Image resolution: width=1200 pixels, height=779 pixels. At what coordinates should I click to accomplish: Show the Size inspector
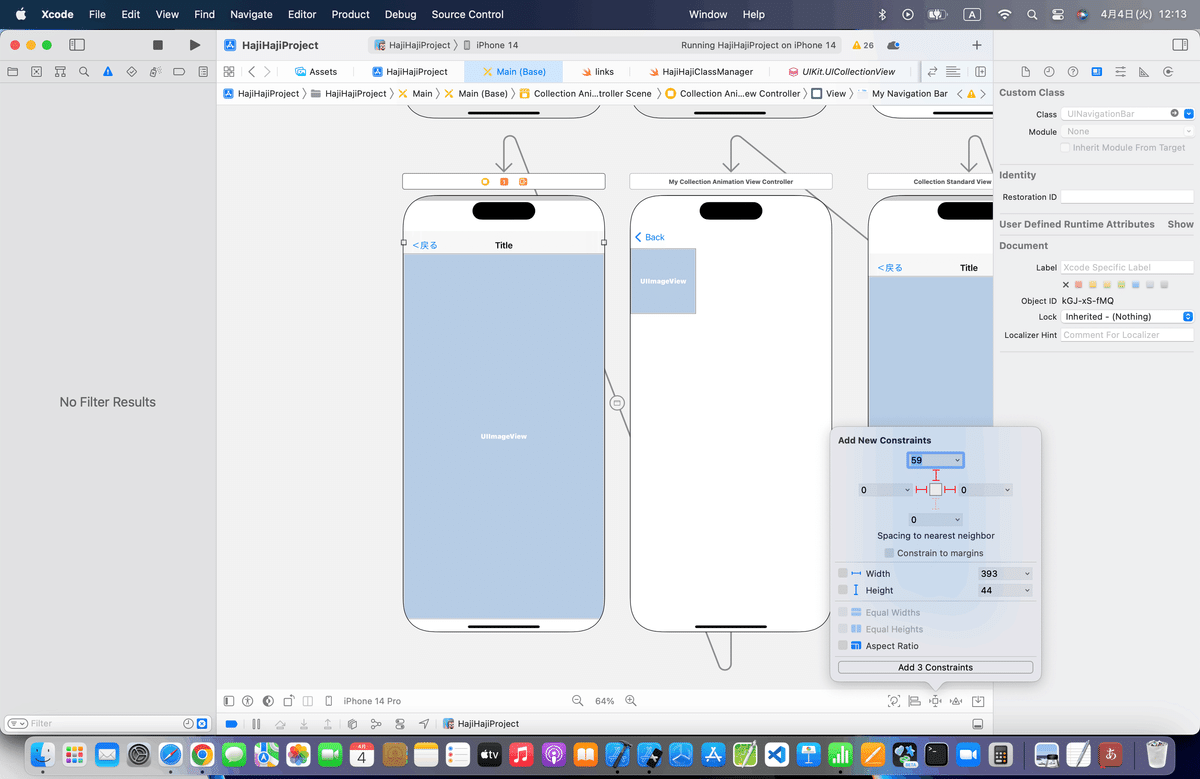[1144, 72]
